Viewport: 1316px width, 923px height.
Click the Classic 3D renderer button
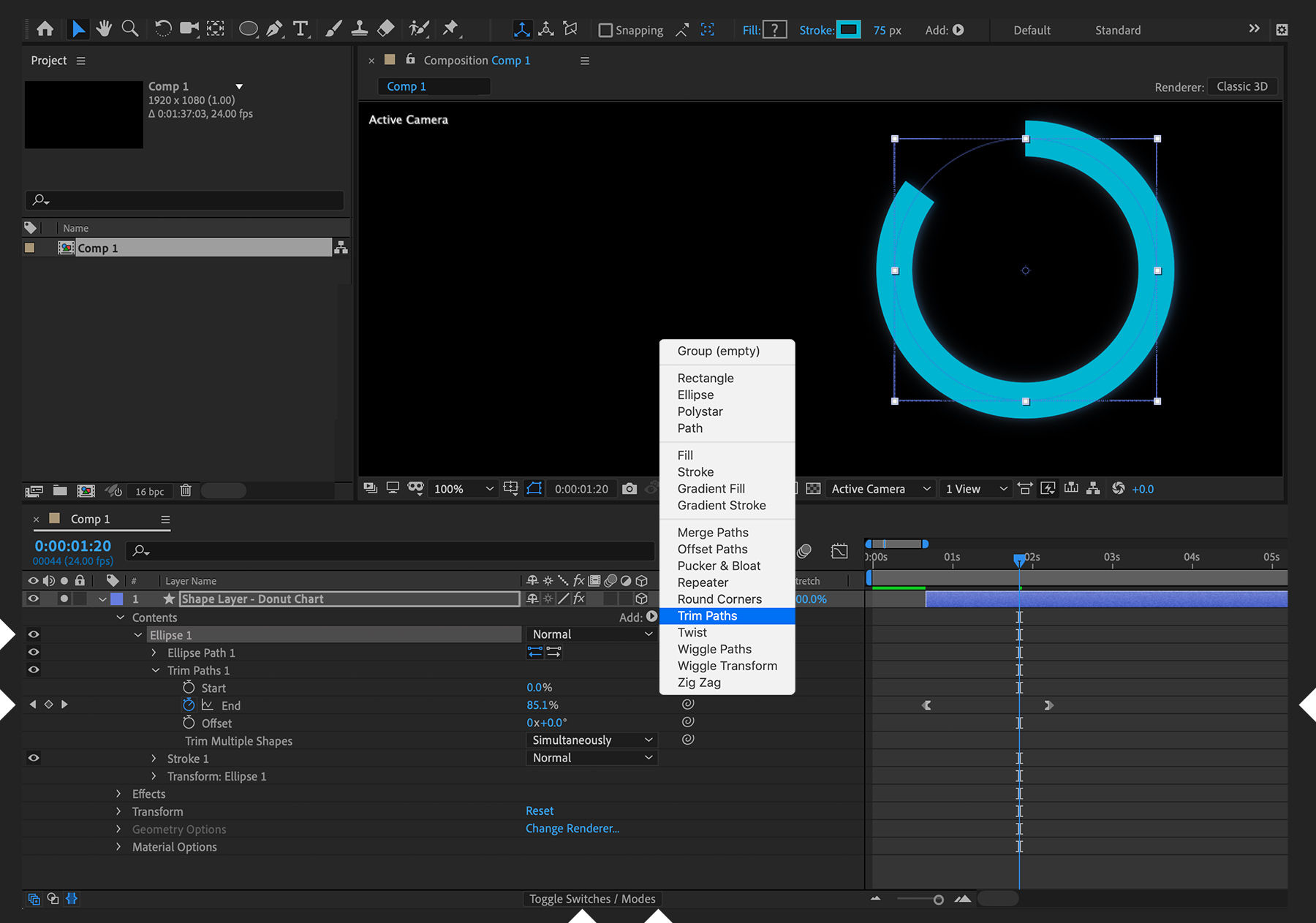click(1241, 86)
